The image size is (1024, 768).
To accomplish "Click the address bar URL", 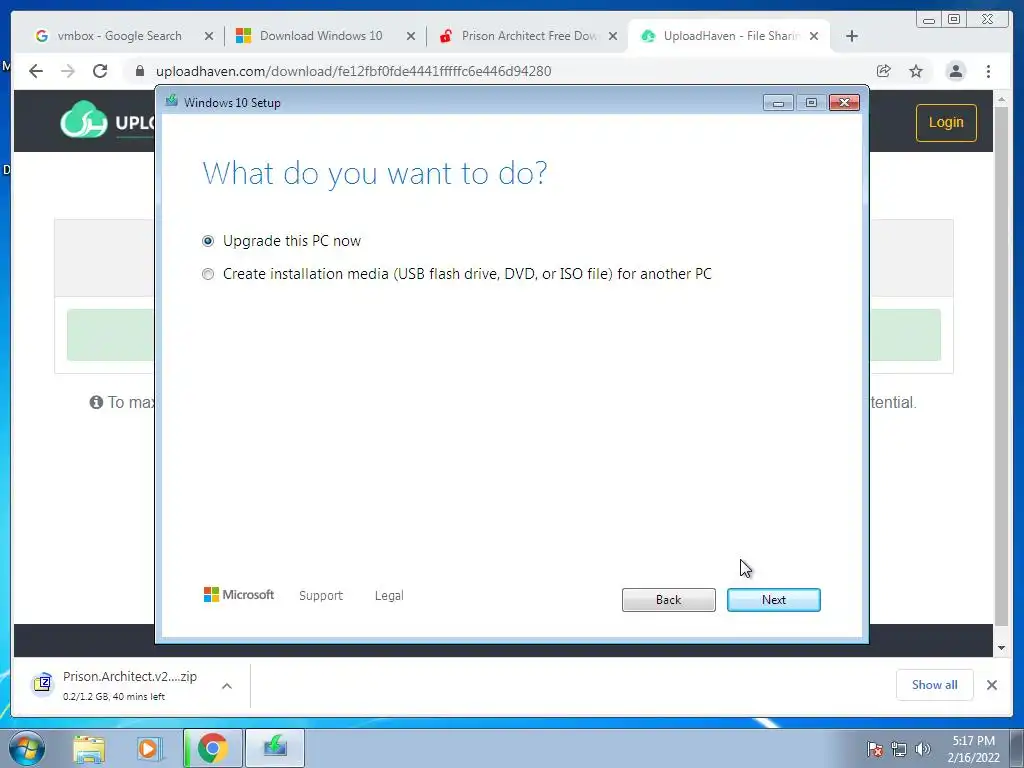I will tap(353, 71).
